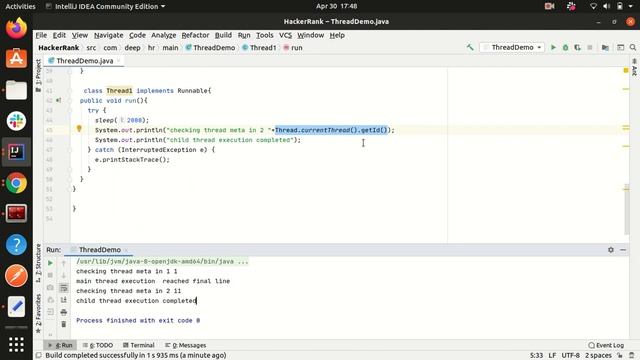Open Project Structure from the toolbar folder icon
640x360 pixels.
[x=605, y=47]
